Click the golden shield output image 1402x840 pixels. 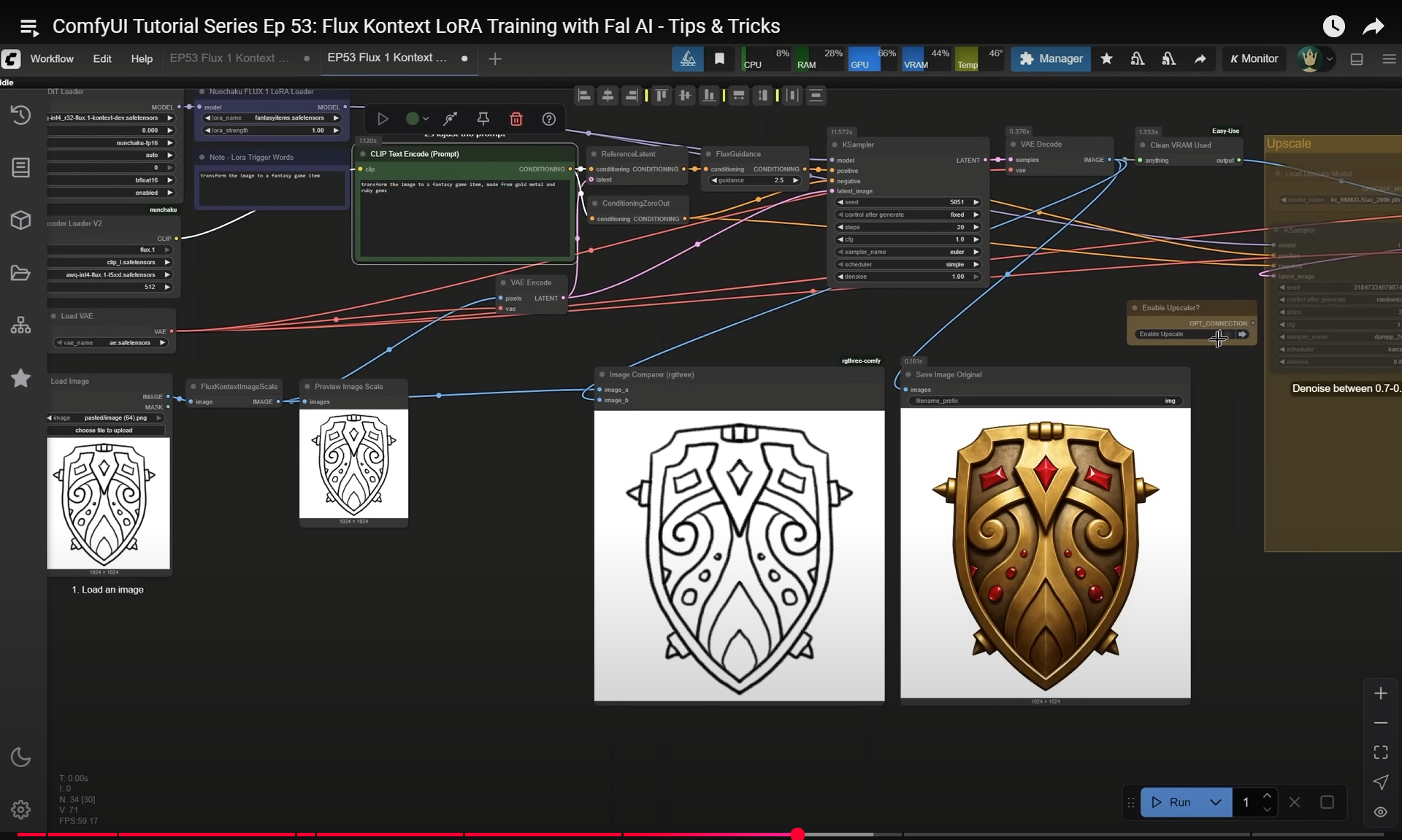[1045, 555]
